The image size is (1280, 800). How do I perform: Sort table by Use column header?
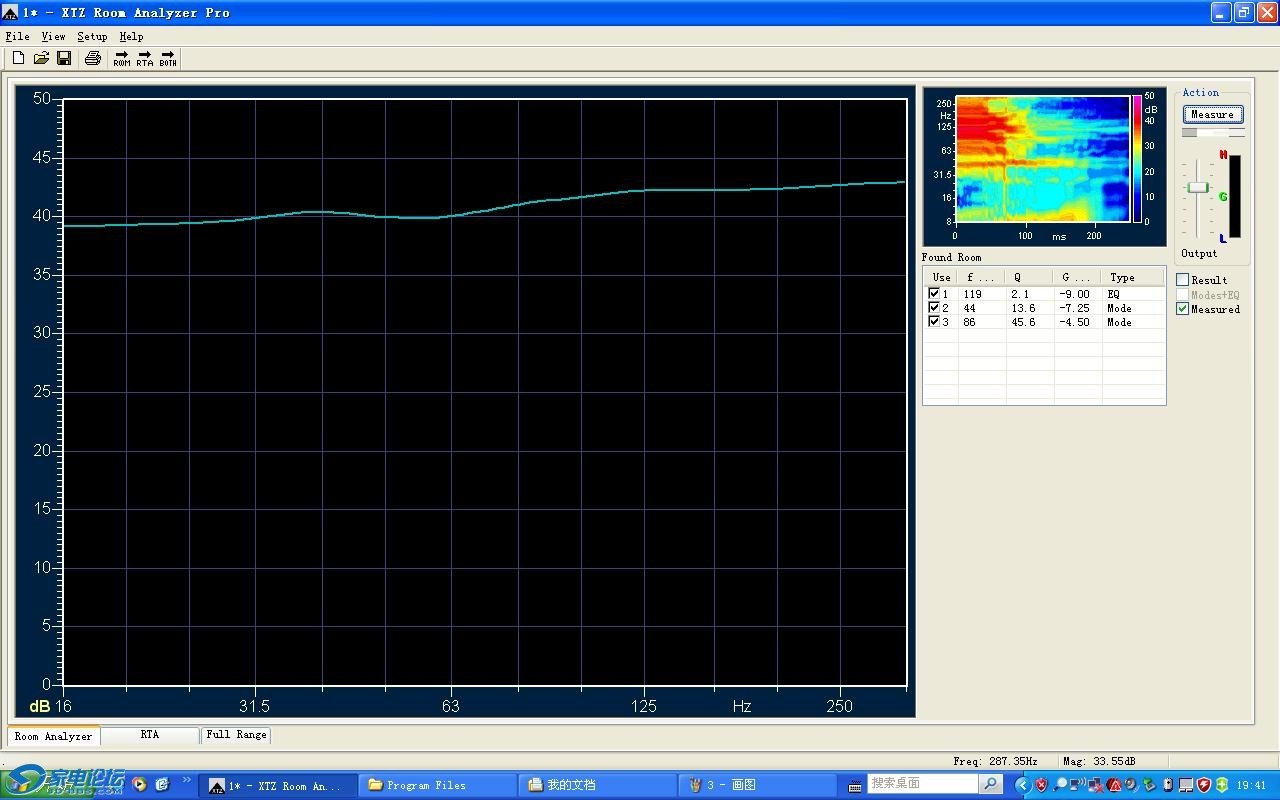tap(941, 277)
